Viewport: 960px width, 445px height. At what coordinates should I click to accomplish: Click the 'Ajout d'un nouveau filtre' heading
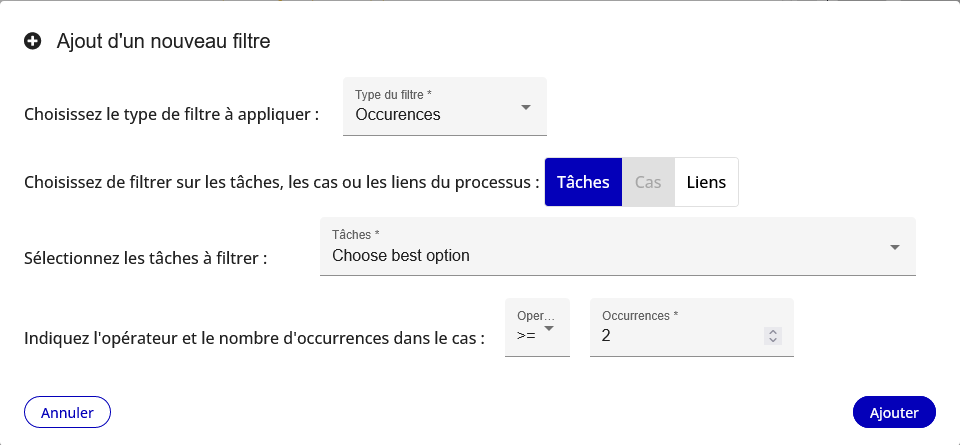click(x=163, y=42)
